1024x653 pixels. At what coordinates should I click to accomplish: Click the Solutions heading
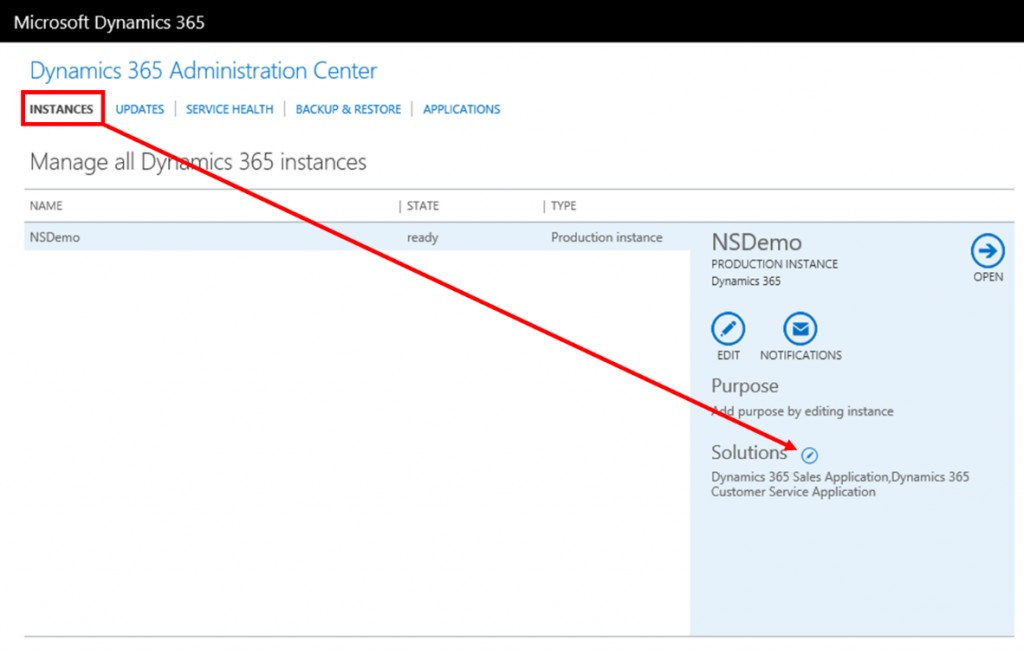pos(749,452)
